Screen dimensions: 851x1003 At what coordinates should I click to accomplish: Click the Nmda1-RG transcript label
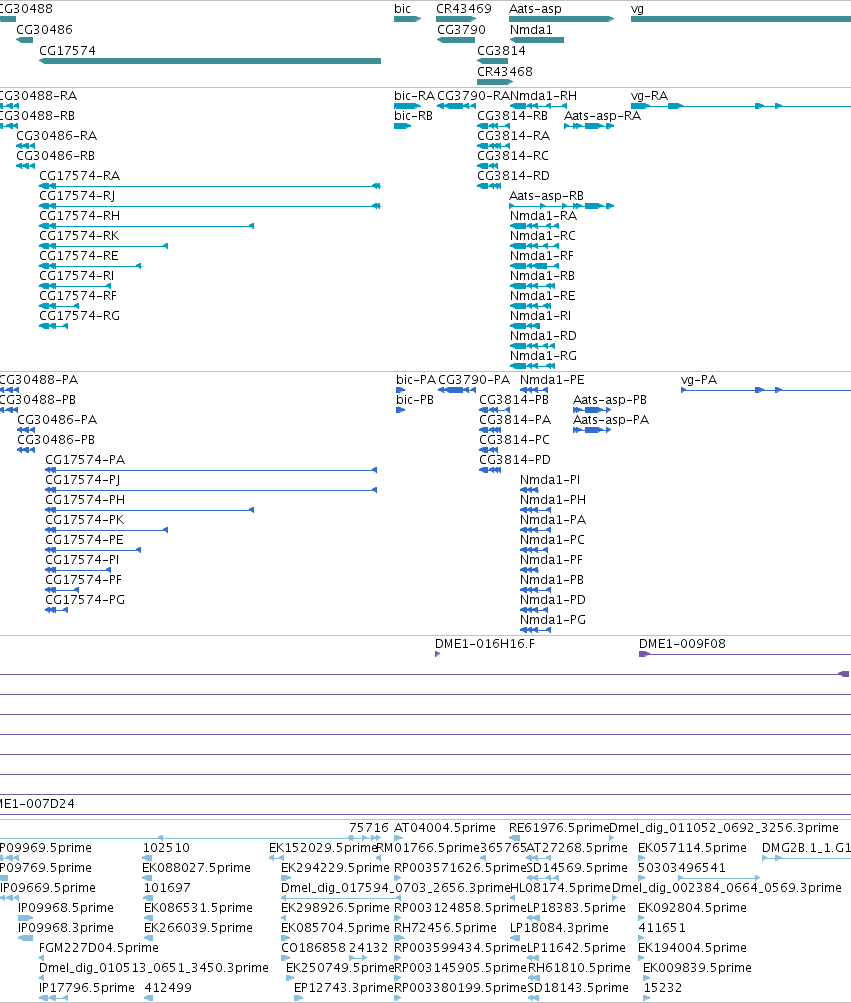click(x=543, y=356)
